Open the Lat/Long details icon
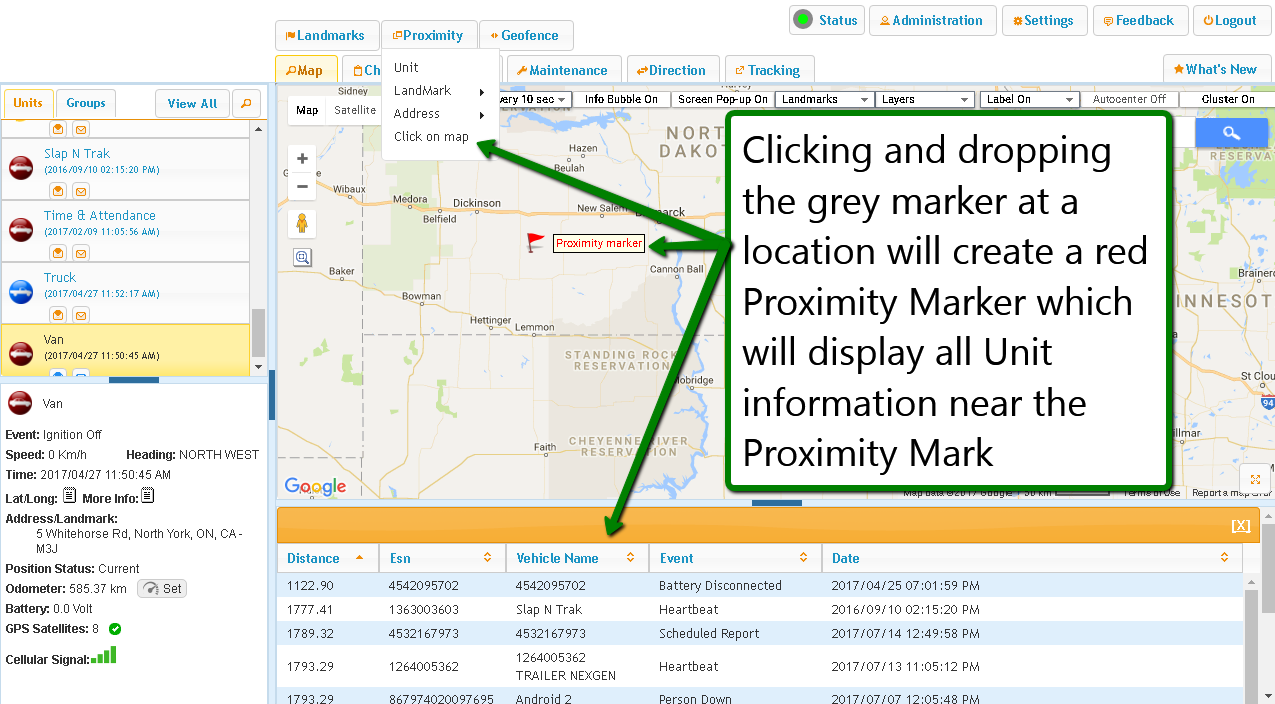This screenshot has height=704, width=1275. pos(69,496)
